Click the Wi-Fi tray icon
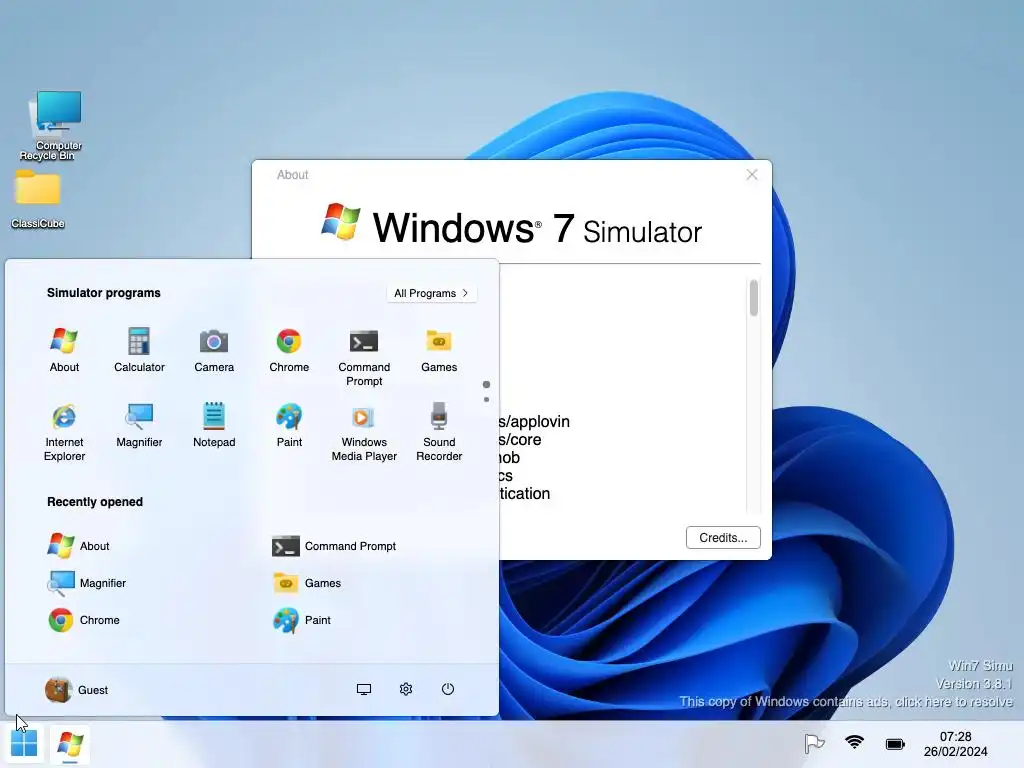 854,743
